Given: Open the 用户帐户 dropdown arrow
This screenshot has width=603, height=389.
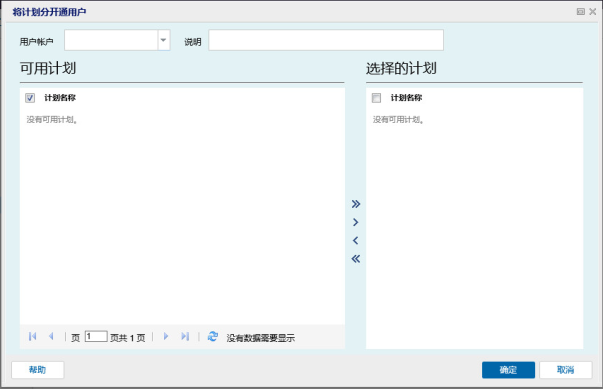Looking at the screenshot, I should coord(163,40).
